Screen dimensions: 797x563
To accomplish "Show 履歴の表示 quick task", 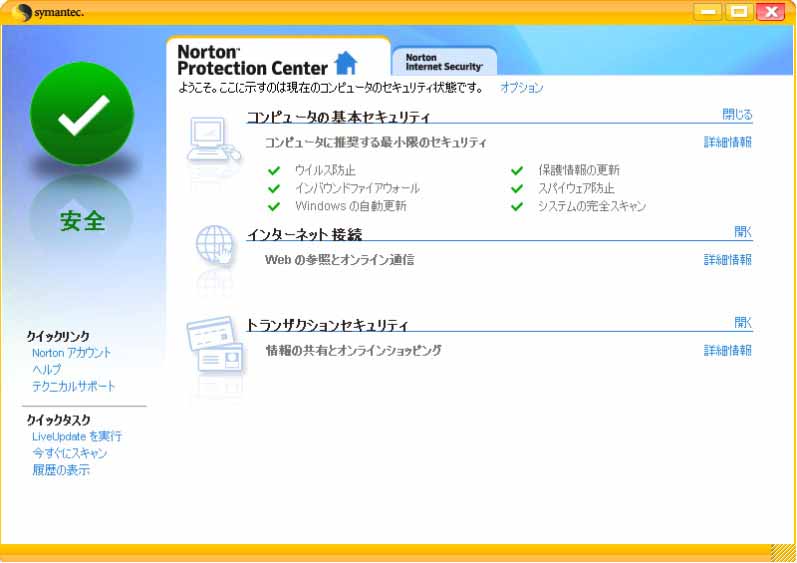I will point(61,470).
